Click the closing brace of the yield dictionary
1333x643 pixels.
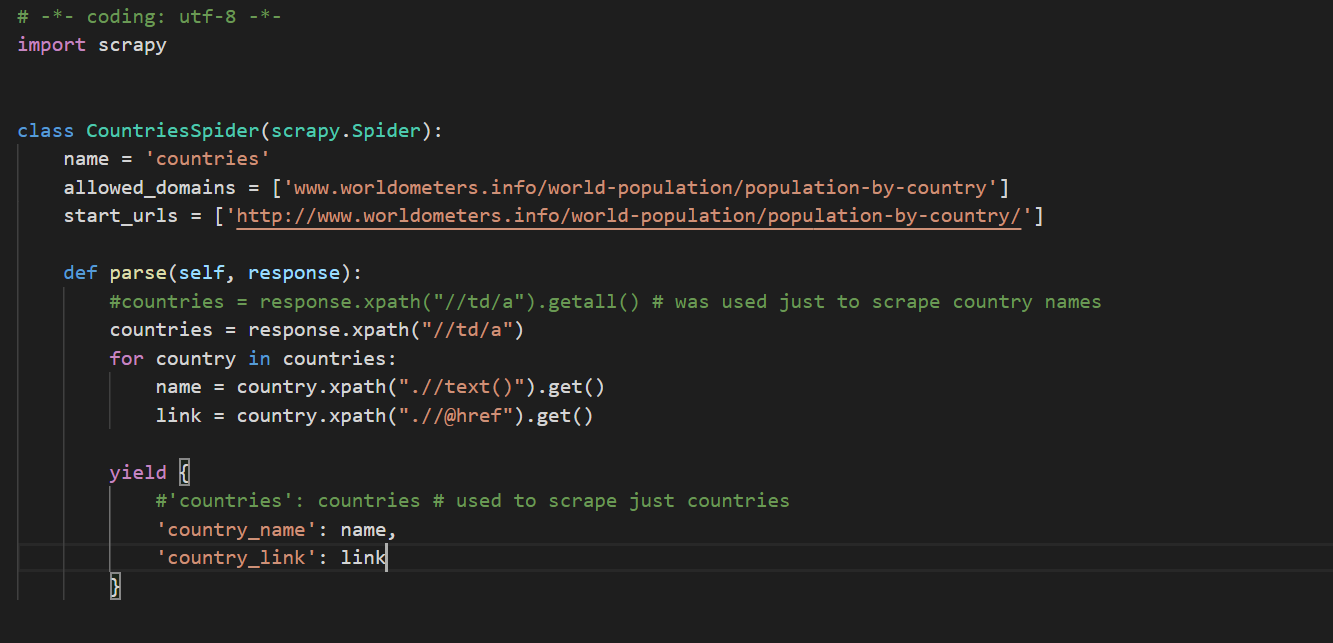coord(115,587)
